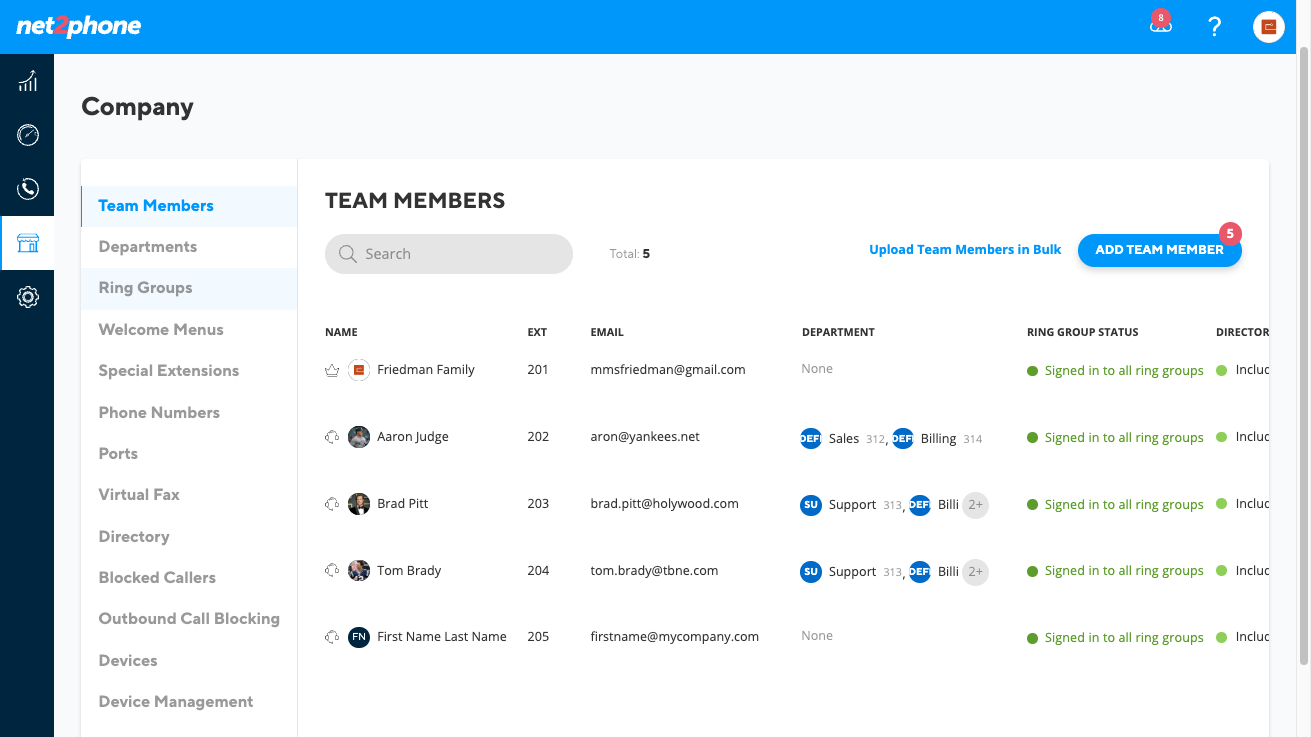Open the Departments menu item
The height and width of the screenshot is (737, 1311).
(148, 247)
